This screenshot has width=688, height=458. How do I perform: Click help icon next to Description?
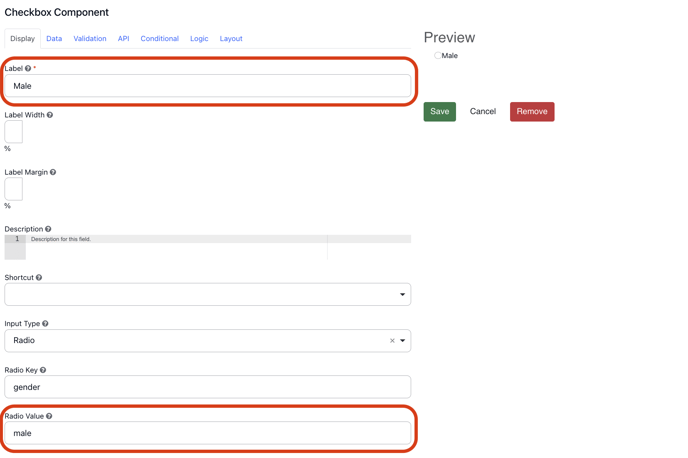[48, 229]
